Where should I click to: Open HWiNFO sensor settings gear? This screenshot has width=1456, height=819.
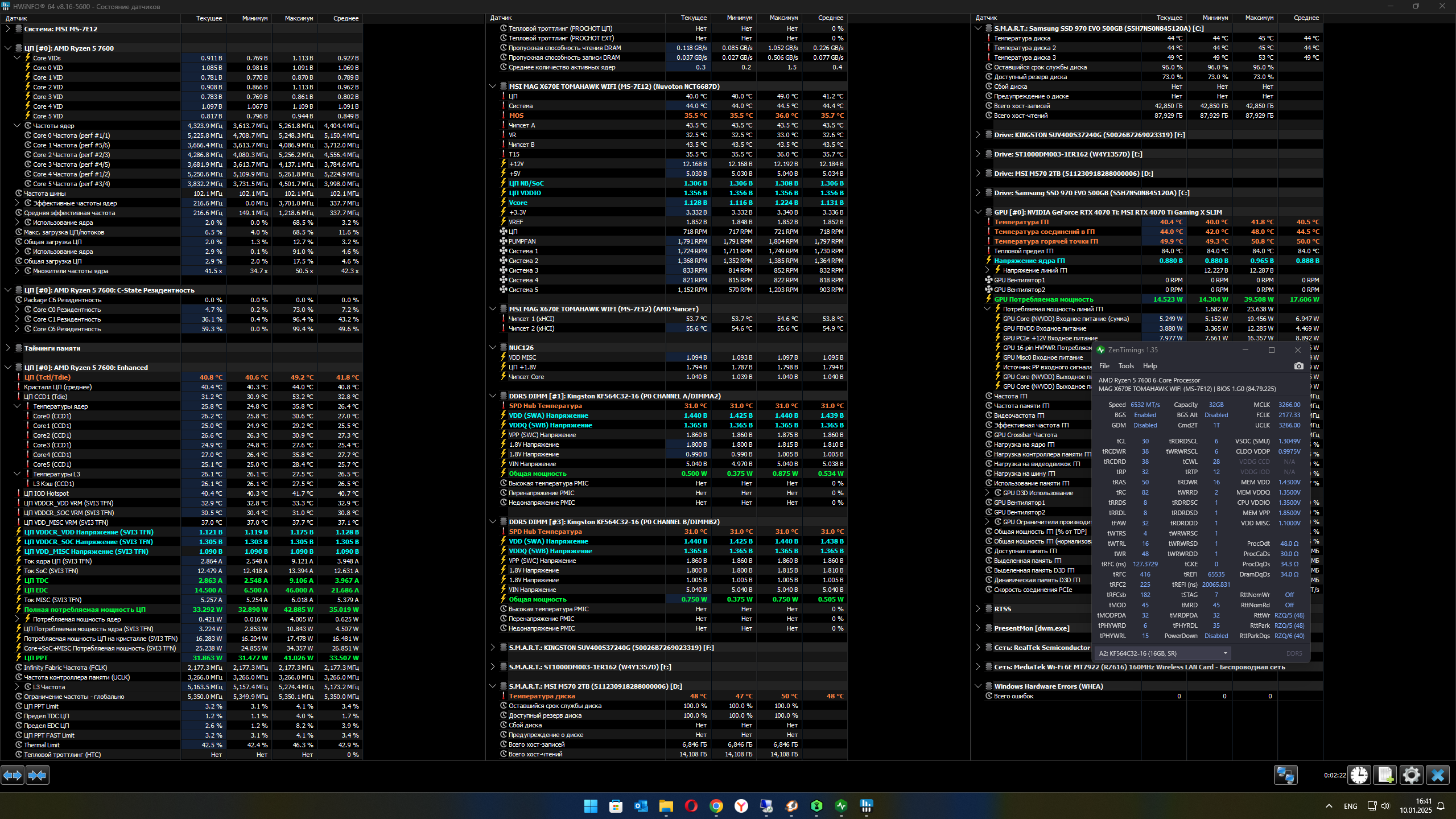click(x=1411, y=775)
